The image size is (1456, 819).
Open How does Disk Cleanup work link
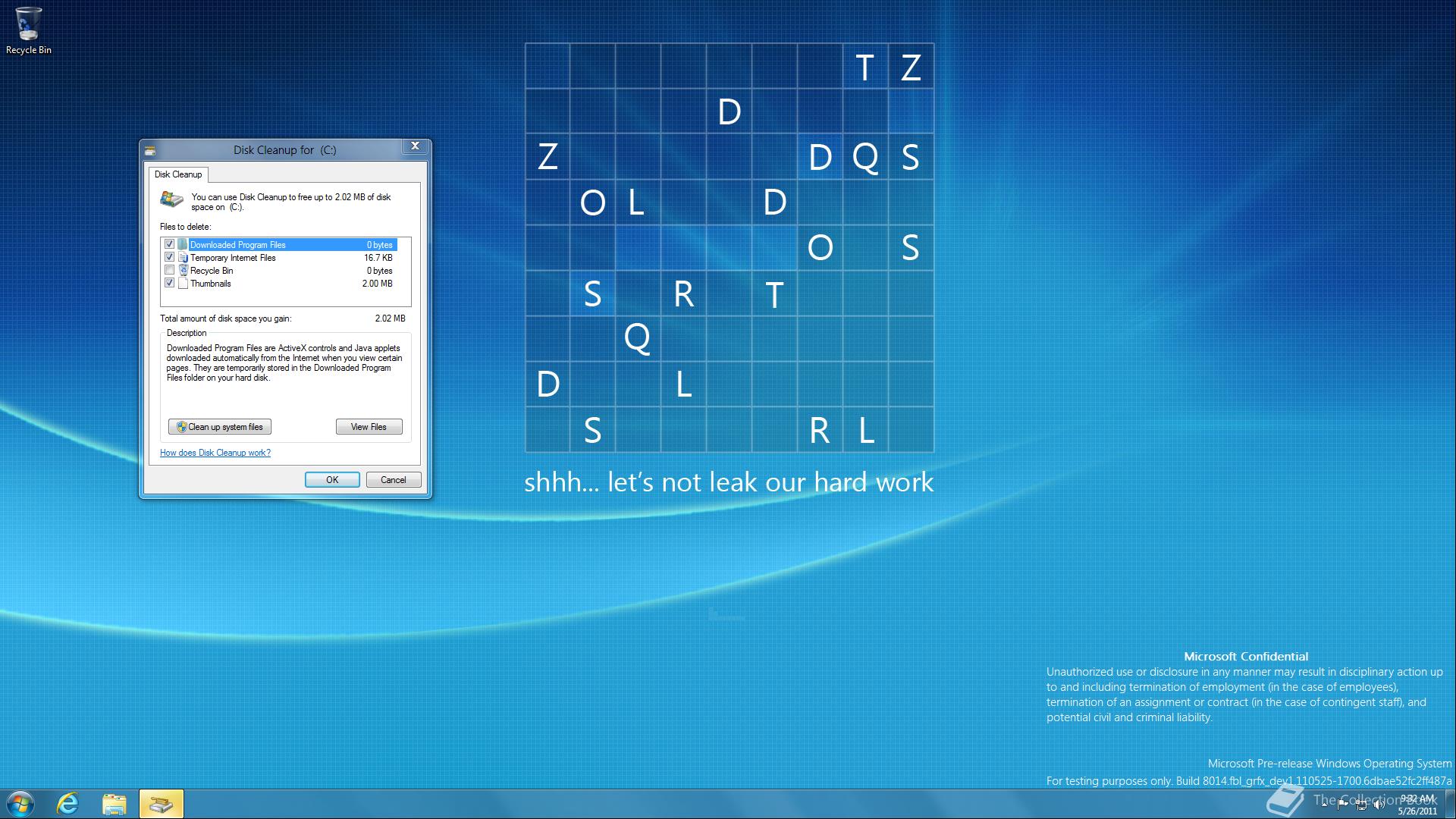pos(215,453)
